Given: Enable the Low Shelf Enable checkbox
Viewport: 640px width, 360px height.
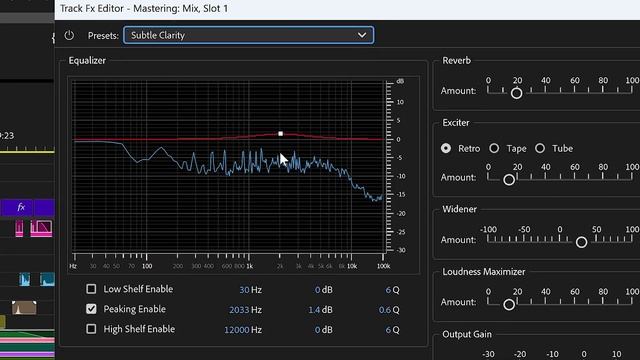Looking at the screenshot, I should click(x=91, y=289).
